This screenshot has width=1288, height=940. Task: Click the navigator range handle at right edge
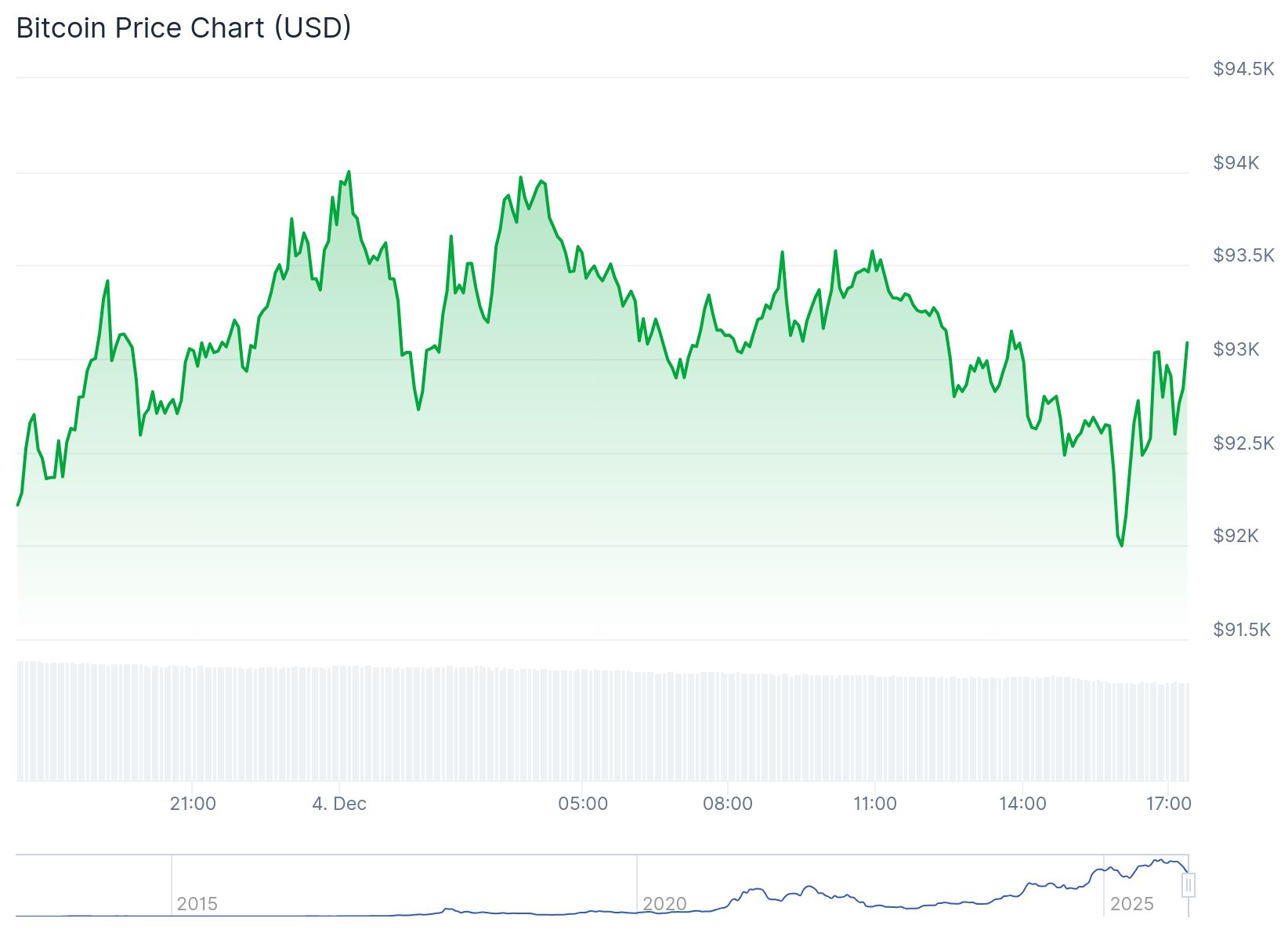(x=1189, y=886)
